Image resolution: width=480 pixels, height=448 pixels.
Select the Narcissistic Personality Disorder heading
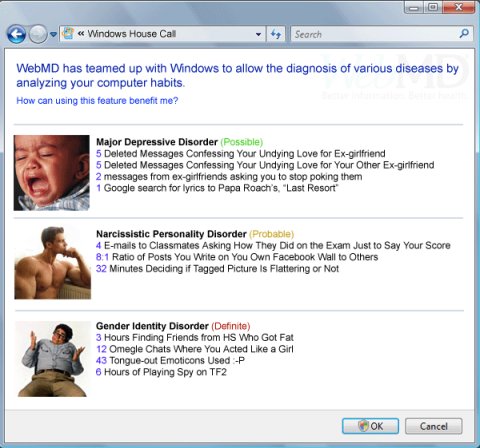point(171,234)
